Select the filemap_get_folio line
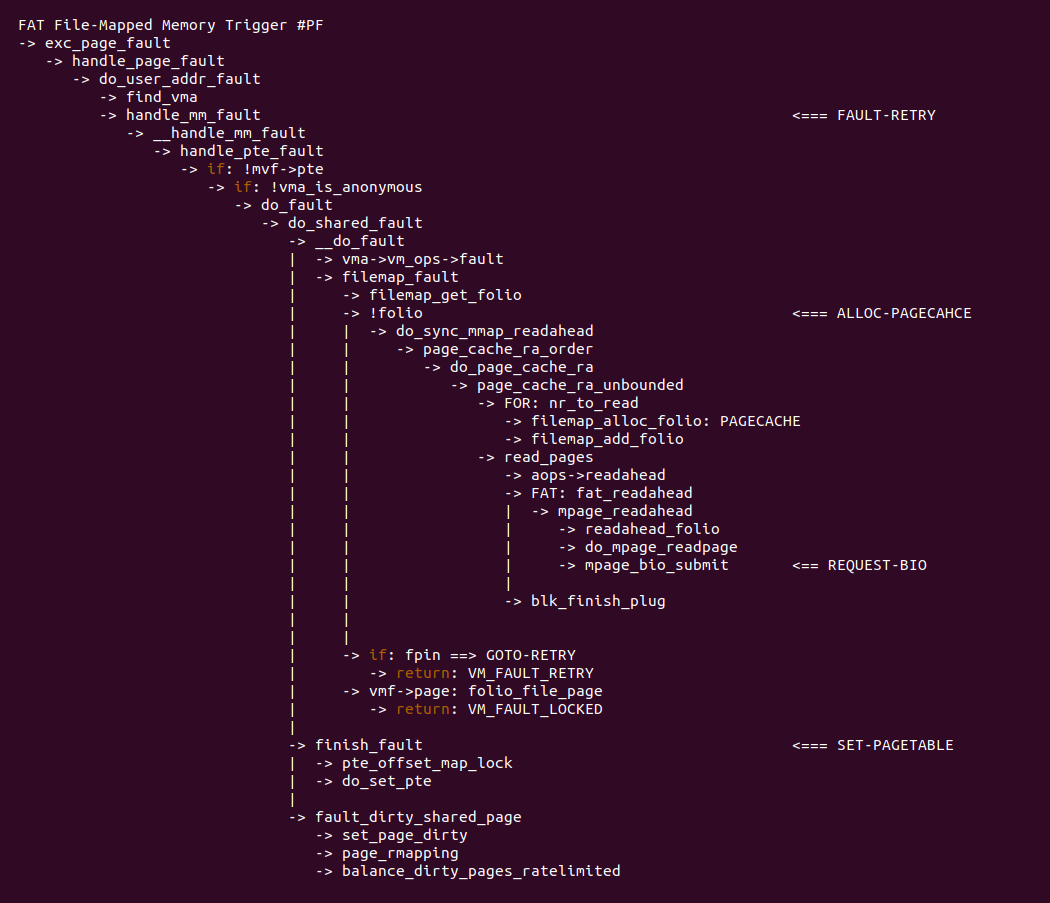1050x903 pixels. 445,295
